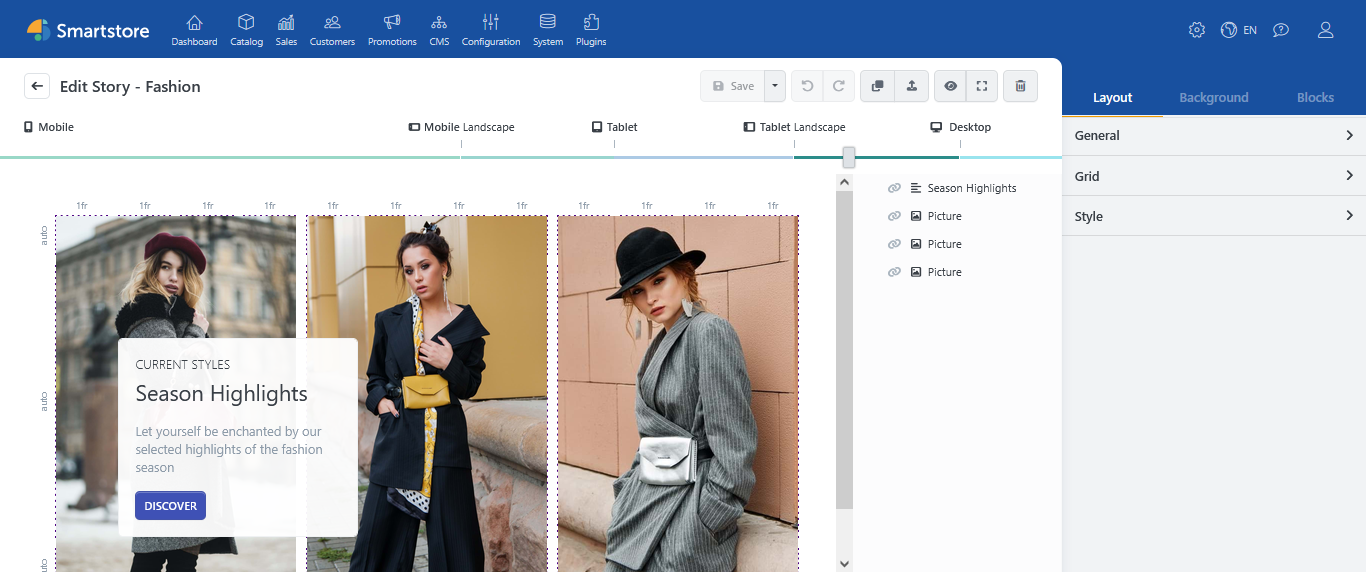Open the help chat bubble icon
Screen dimensions: 1366x572
(x=1281, y=30)
